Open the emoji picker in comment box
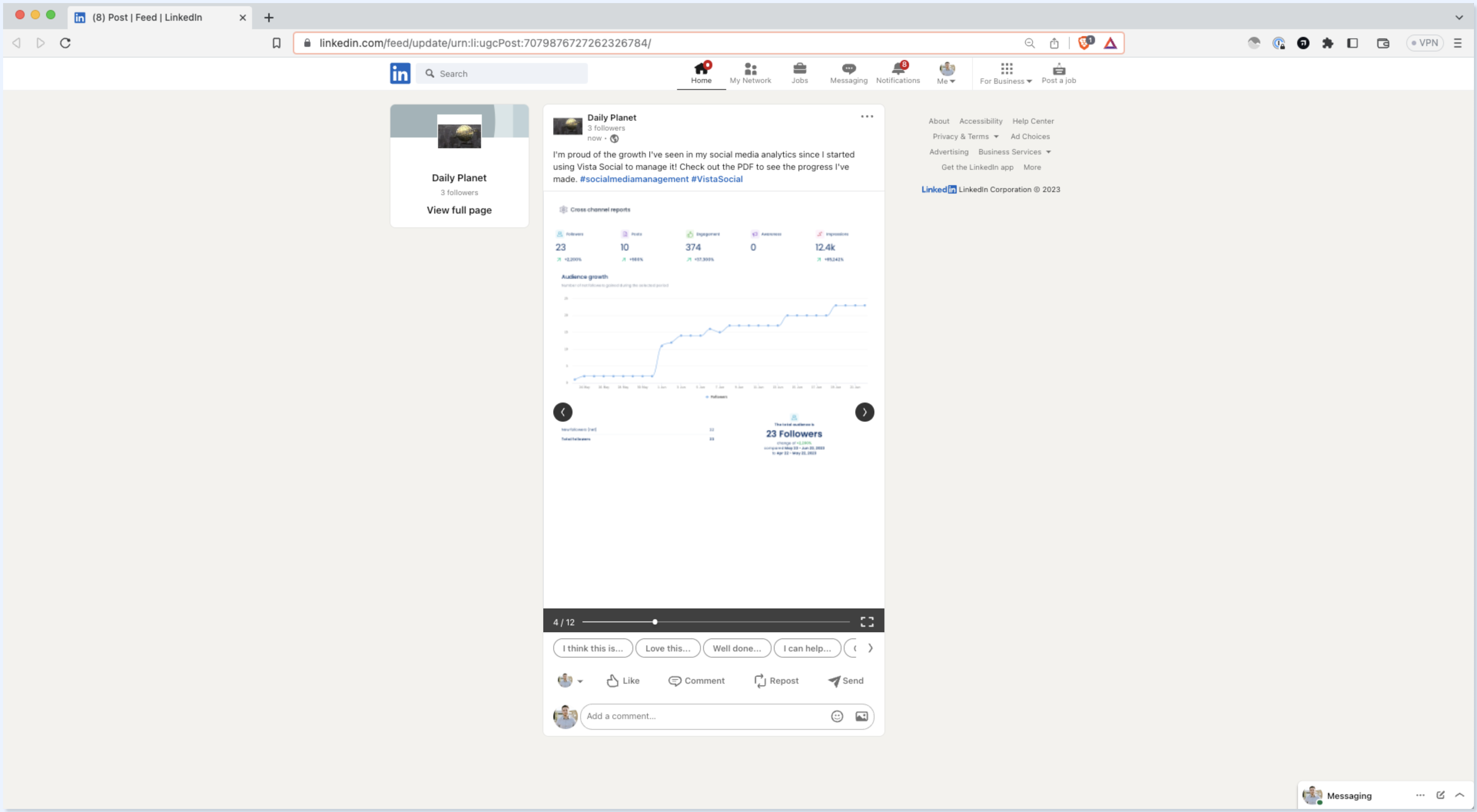The width and height of the screenshot is (1477, 812). pos(836,716)
